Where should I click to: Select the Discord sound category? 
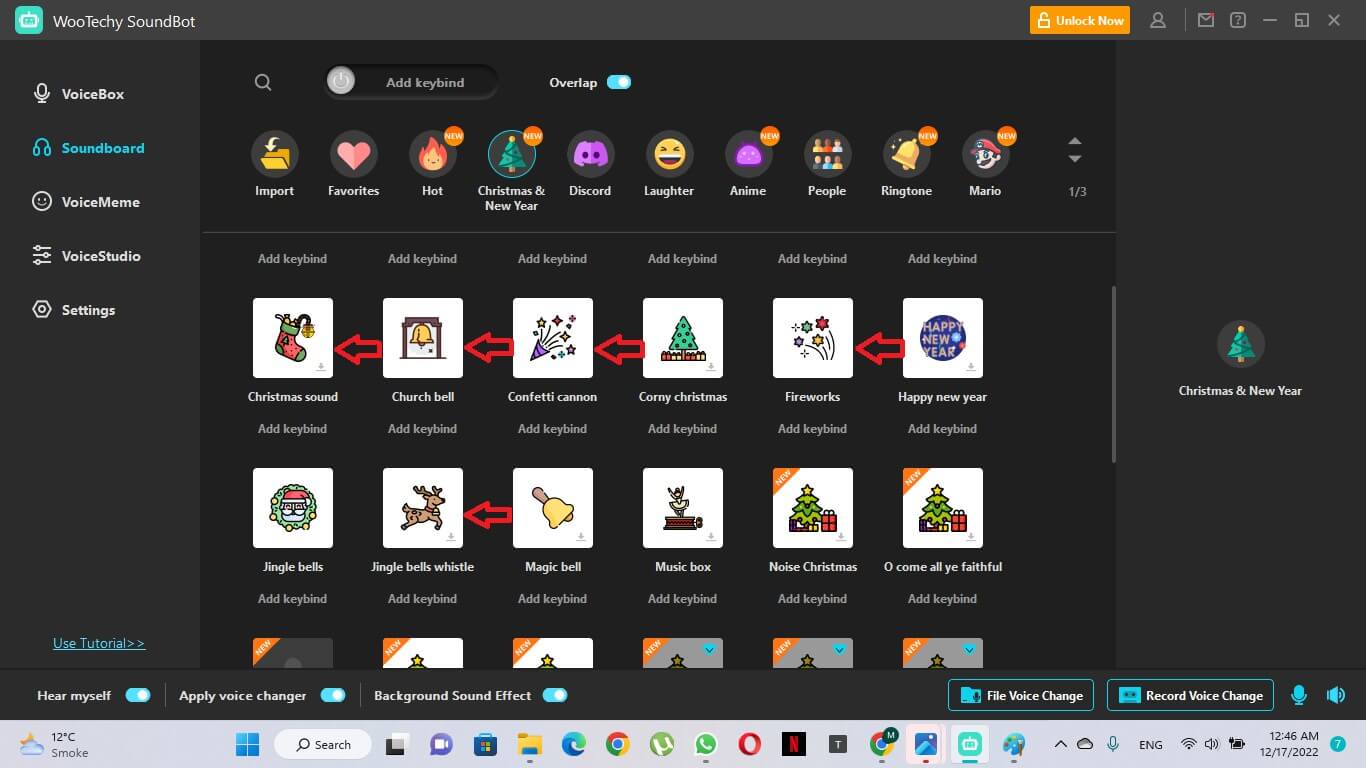point(590,155)
